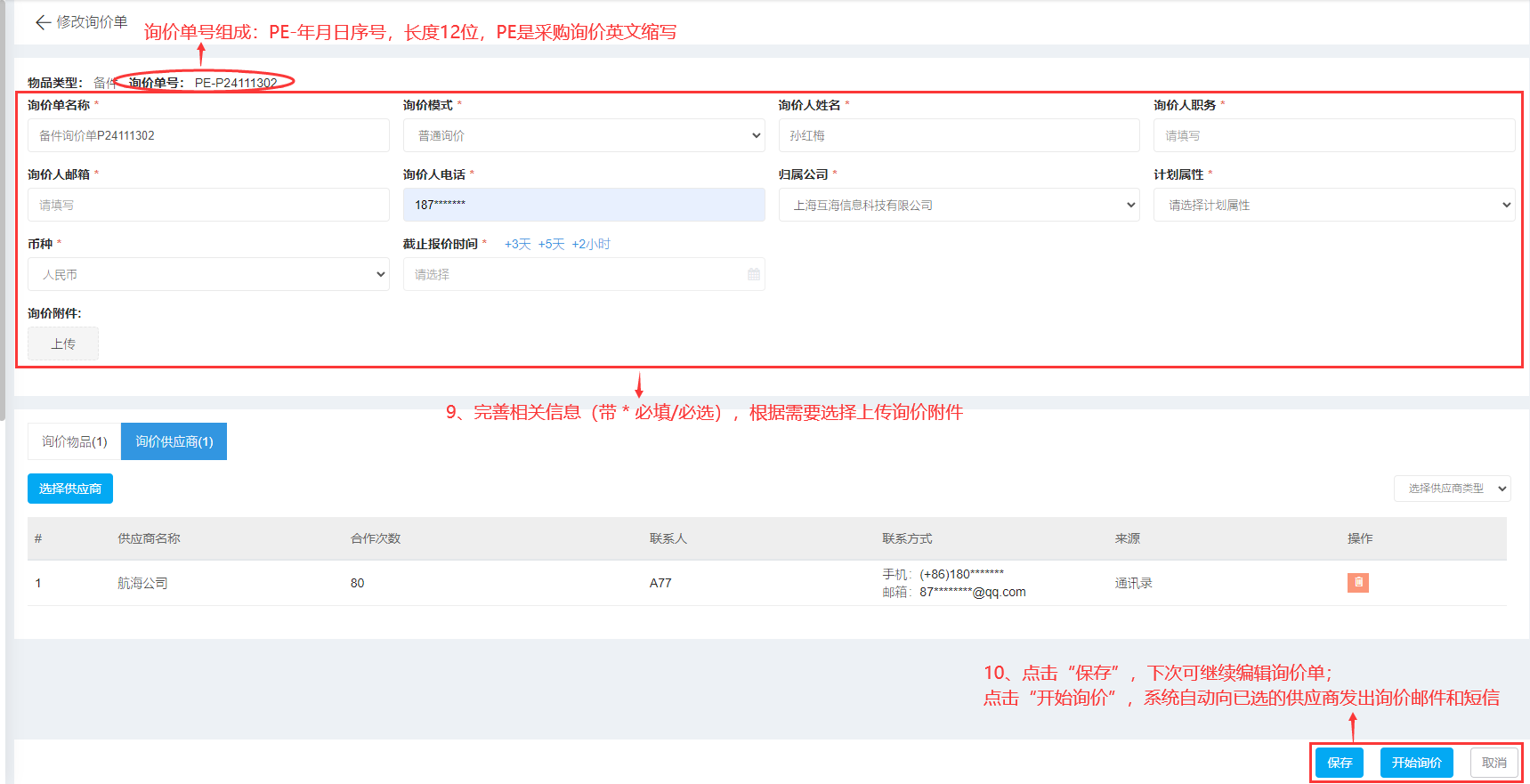Click the +2小时 deadline shortcut
1530x784 pixels.
click(x=591, y=244)
